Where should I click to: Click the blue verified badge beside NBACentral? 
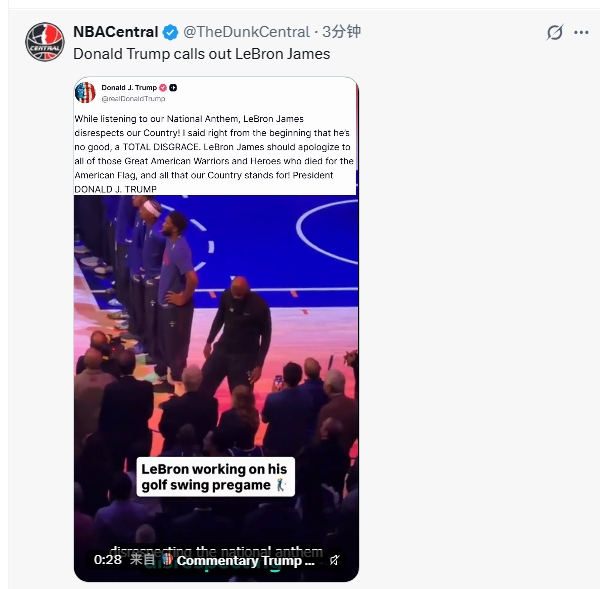(170, 32)
